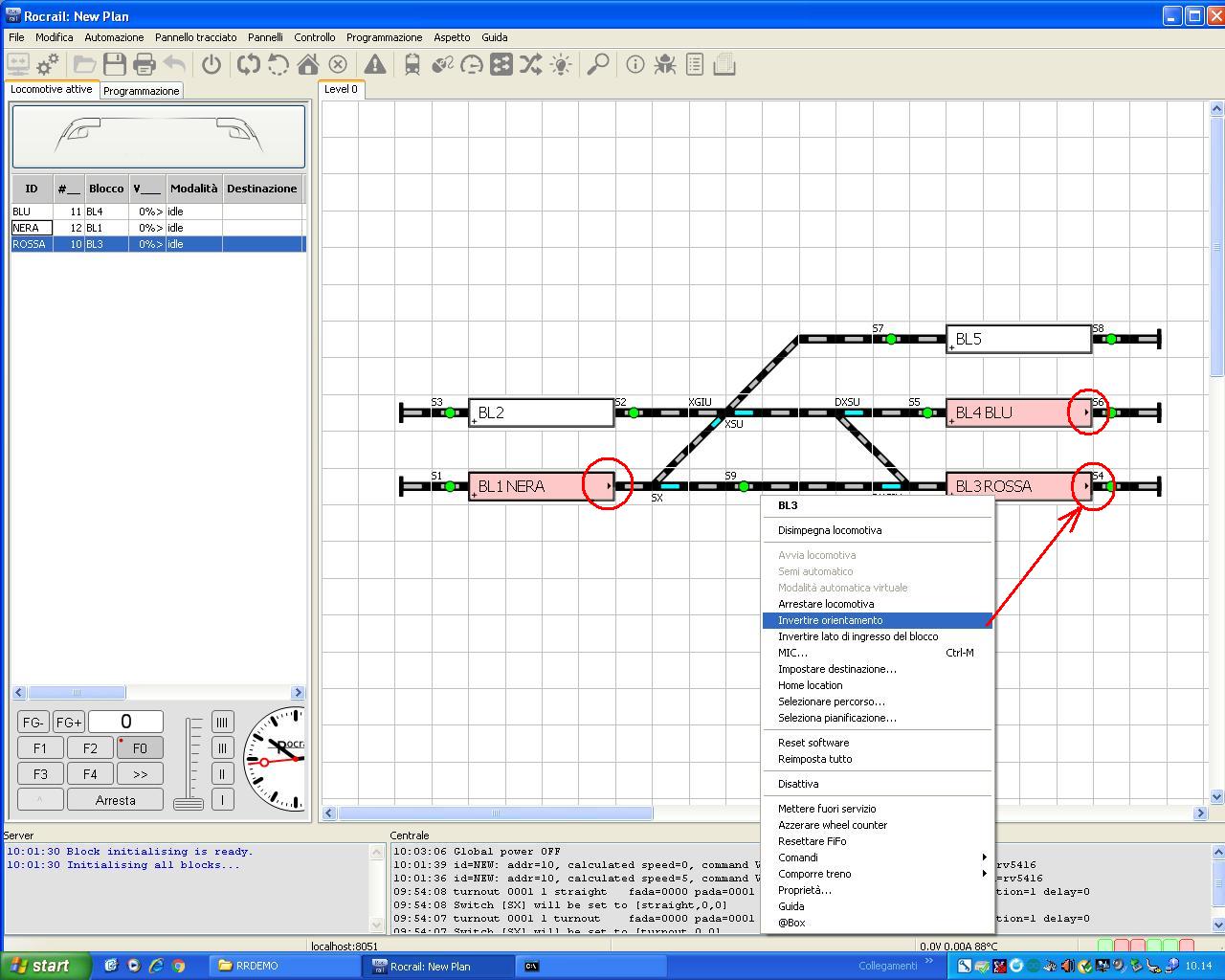Open info with the circled i icon
The height and width of the screenshot is (980, 1225).
tap(635, 64)
